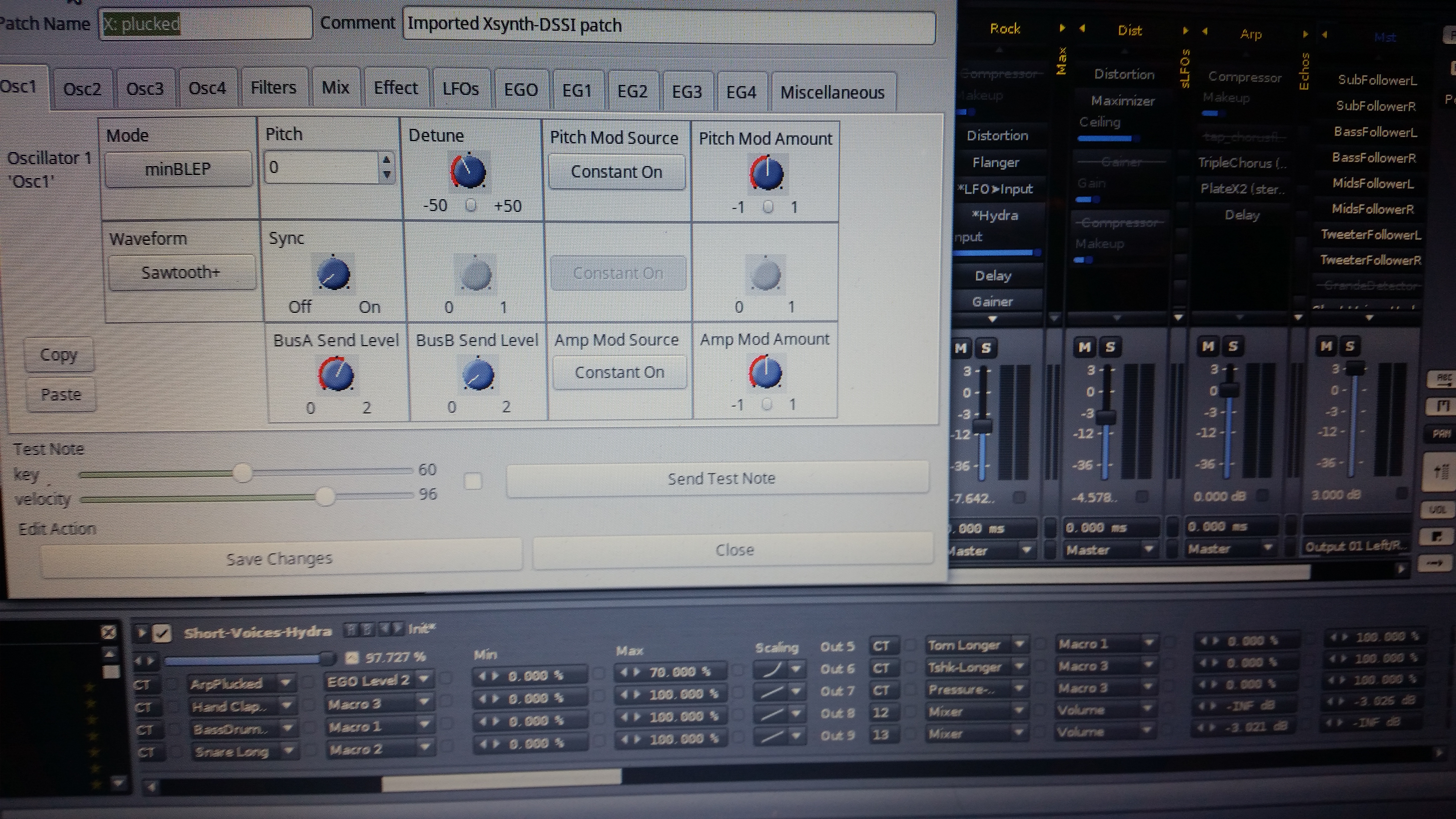This screenshot has width=1456, height=819.
Task: Tick the checkbox beside Send Test Note
Action: pos(473,482)
